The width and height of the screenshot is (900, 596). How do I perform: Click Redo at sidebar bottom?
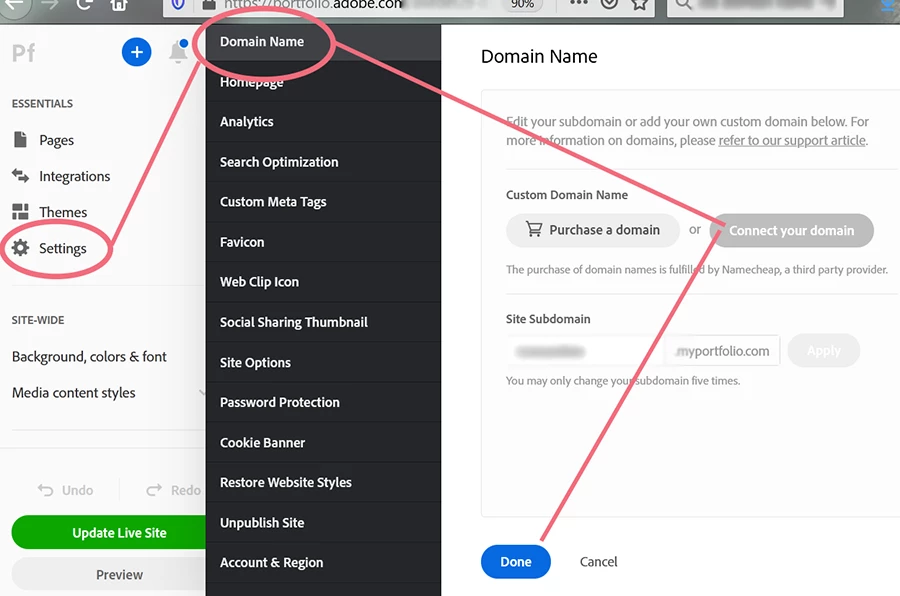click(x=173, y=490)
